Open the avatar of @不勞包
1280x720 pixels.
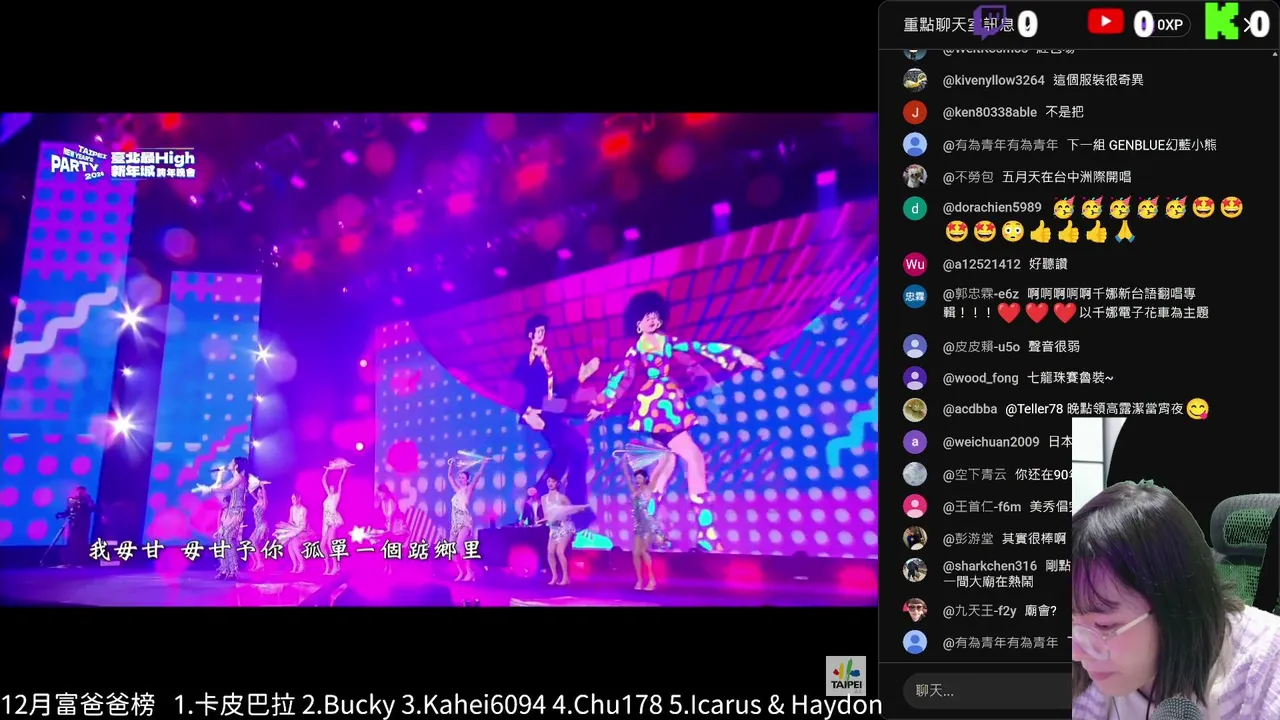(x=915, y=177)
